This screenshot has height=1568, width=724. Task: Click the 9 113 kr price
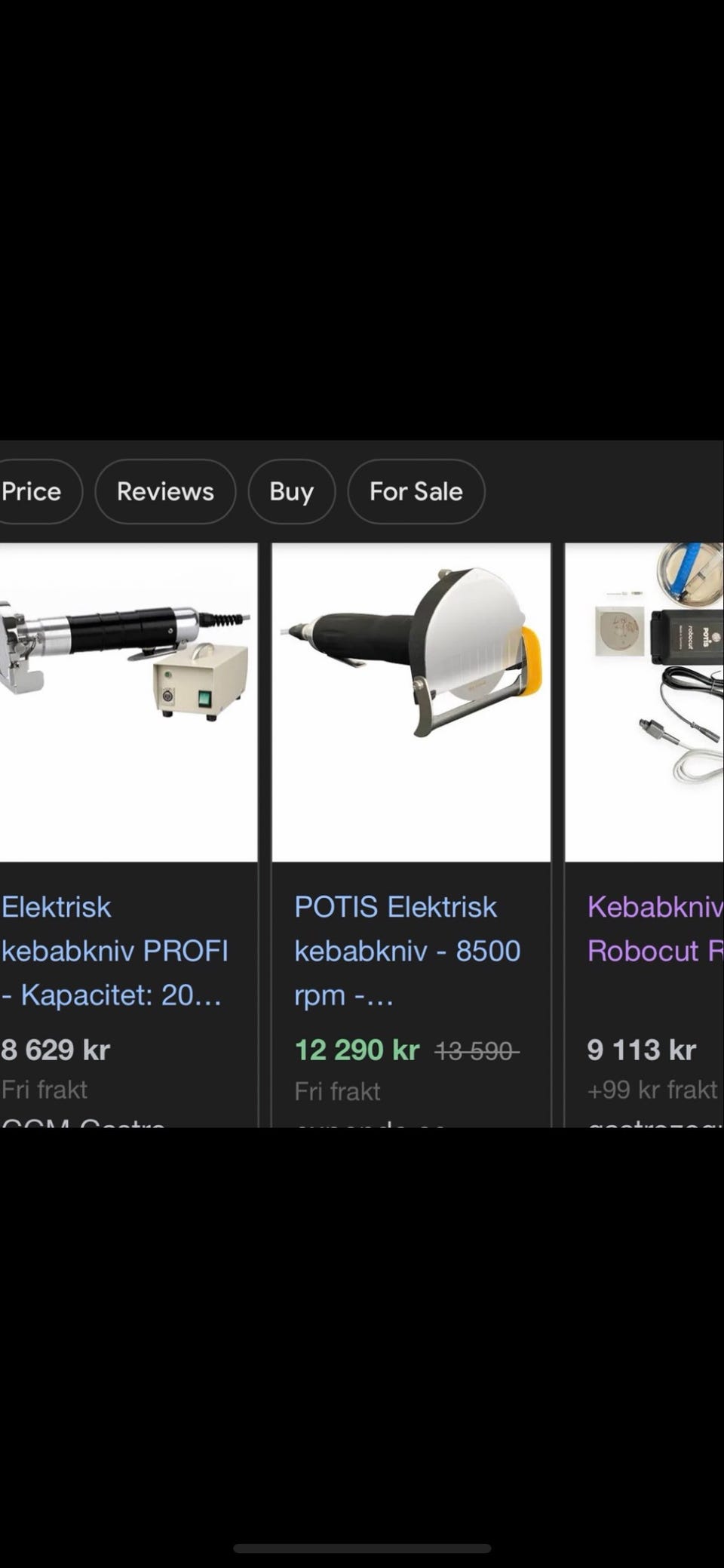[641, 1050]
